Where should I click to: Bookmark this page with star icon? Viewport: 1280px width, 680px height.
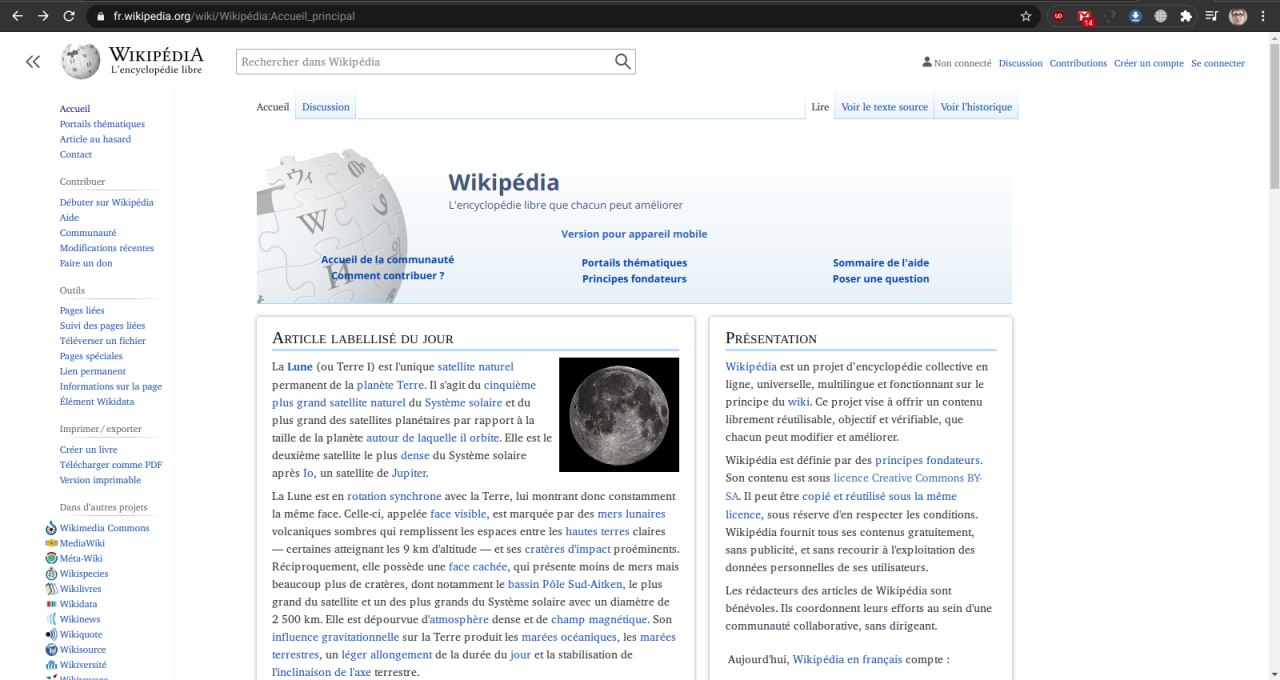tap(1026, 16)
